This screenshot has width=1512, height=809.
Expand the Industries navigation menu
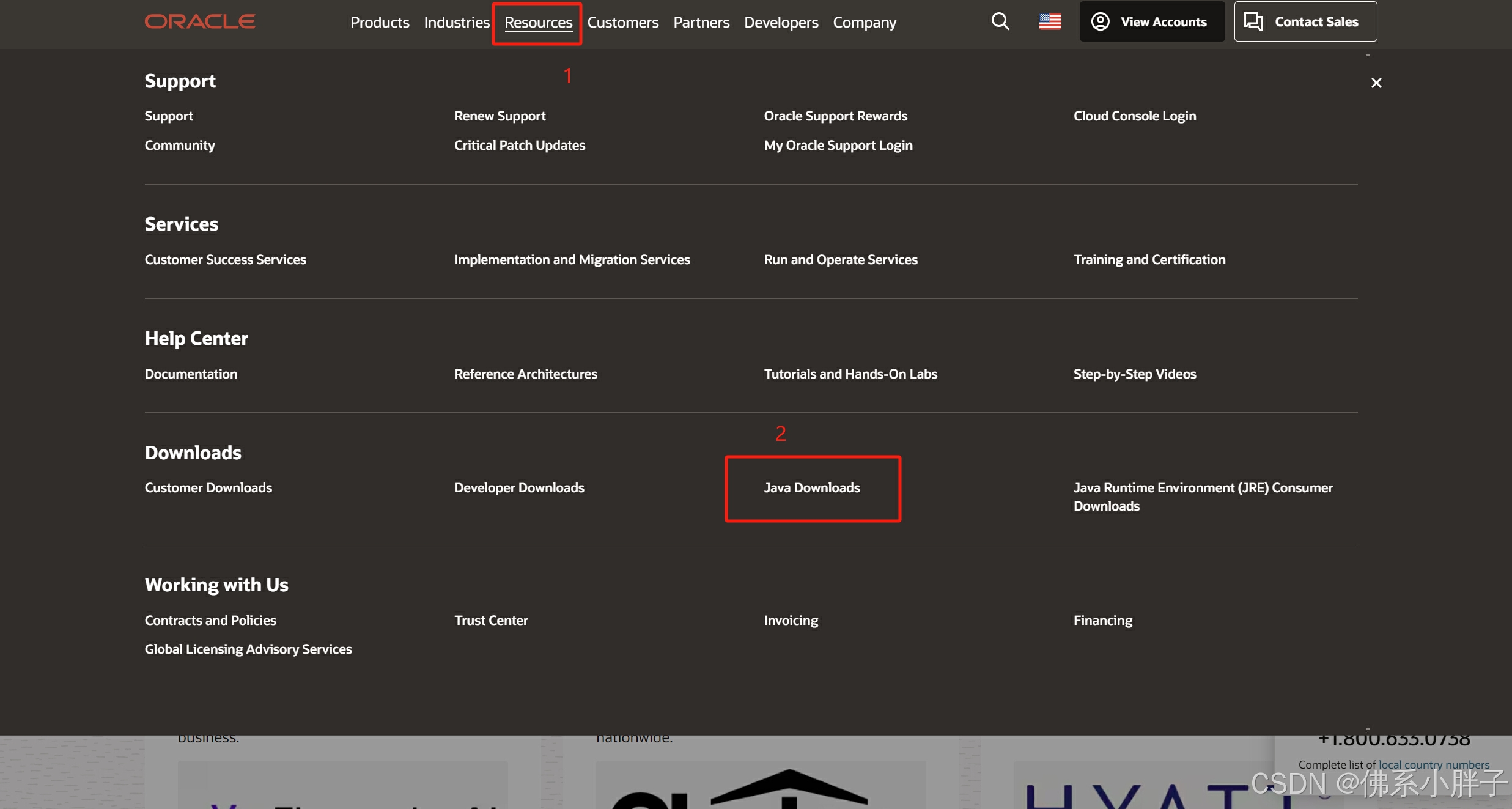click(x=457, y=23)
